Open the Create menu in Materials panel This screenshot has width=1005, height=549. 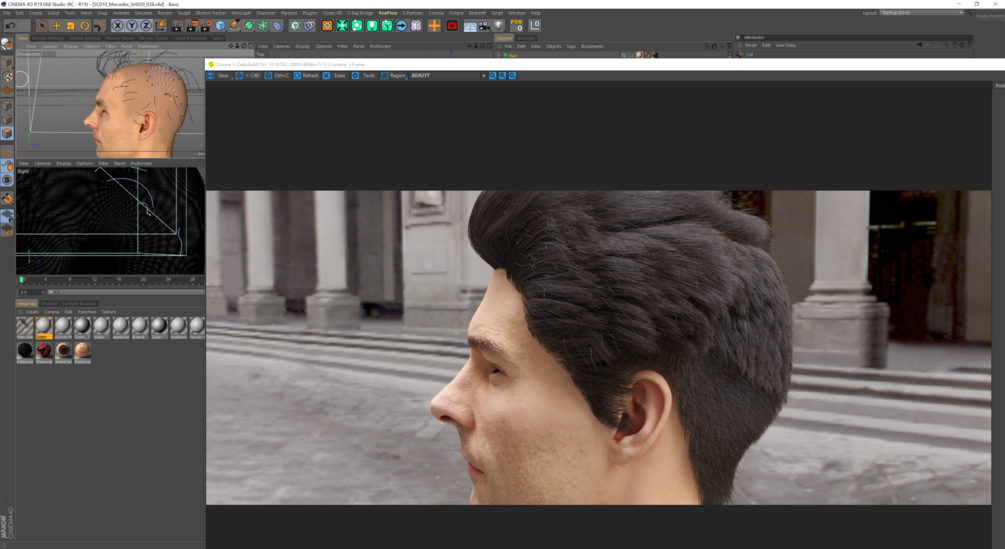coord(32,312)
